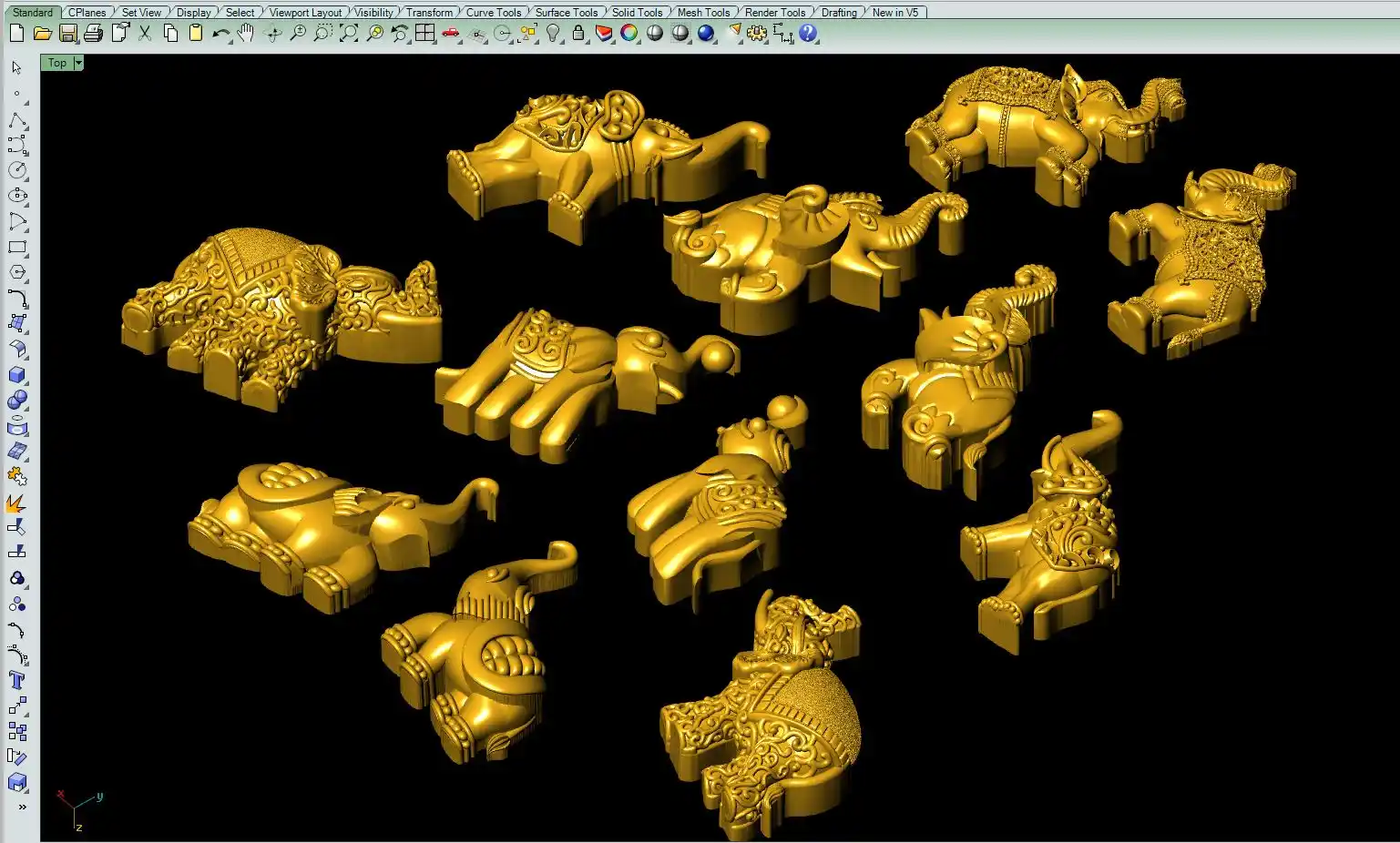Open the color wheel material icon
The height and width of the screenshot is (843, 1400).
click(x=629, y=34)
